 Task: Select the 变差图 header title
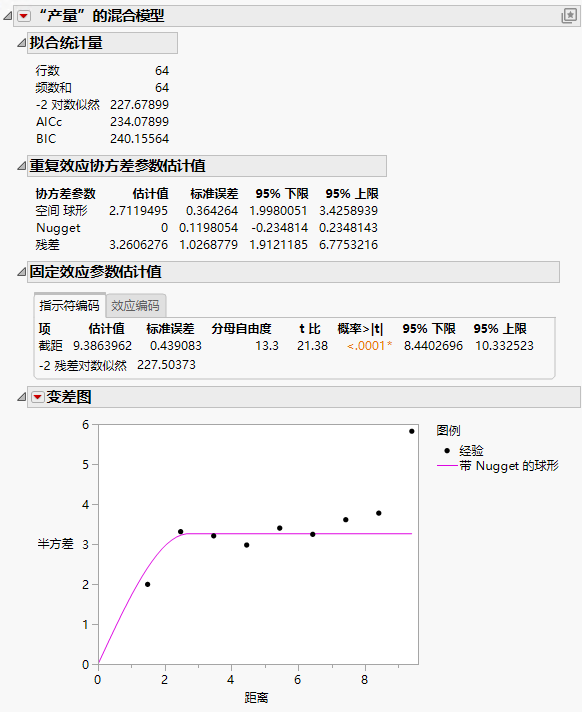tap(69, 397)
